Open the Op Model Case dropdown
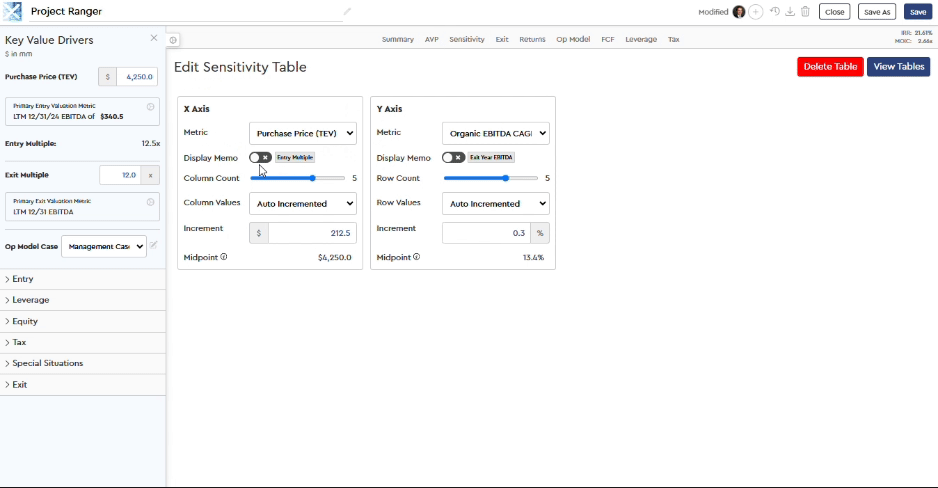This screenshot has height=488, width=938. 104,246
